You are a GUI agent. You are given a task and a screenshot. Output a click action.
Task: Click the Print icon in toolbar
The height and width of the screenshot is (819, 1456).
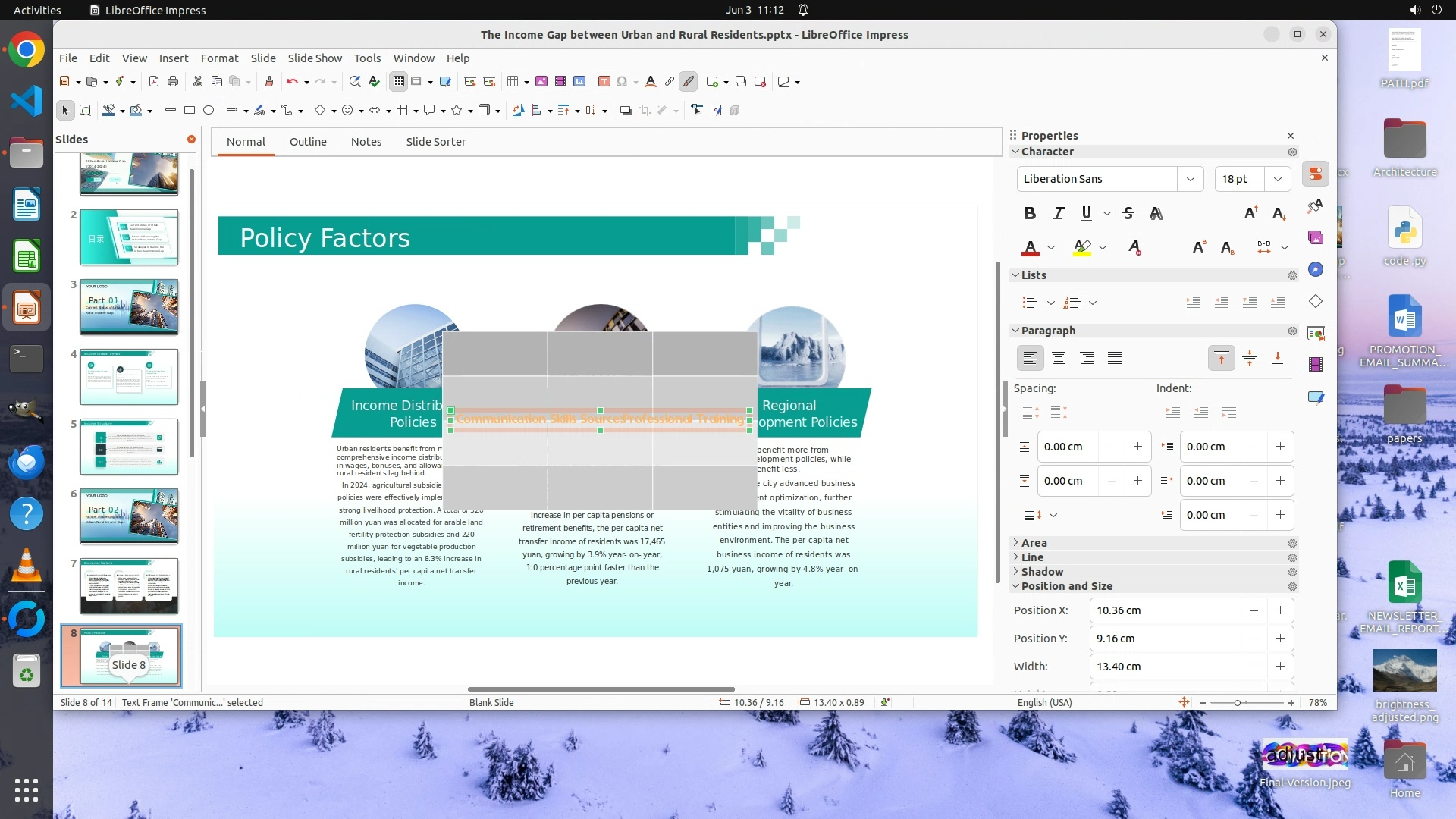173,82
